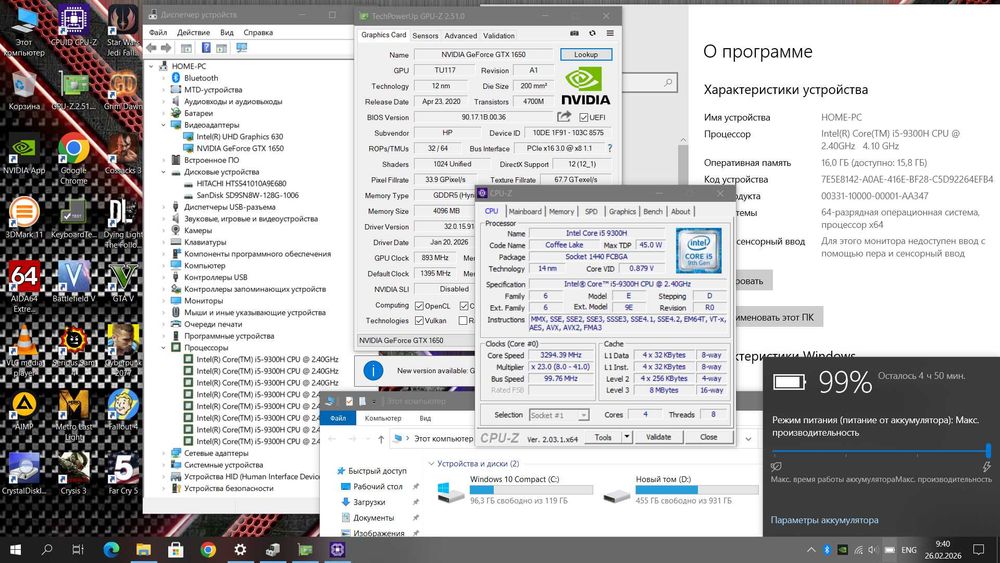Switch to the Sensors tab in GPU-Z
Viewport: 1000px width, 563px height.
click(425, 36)
